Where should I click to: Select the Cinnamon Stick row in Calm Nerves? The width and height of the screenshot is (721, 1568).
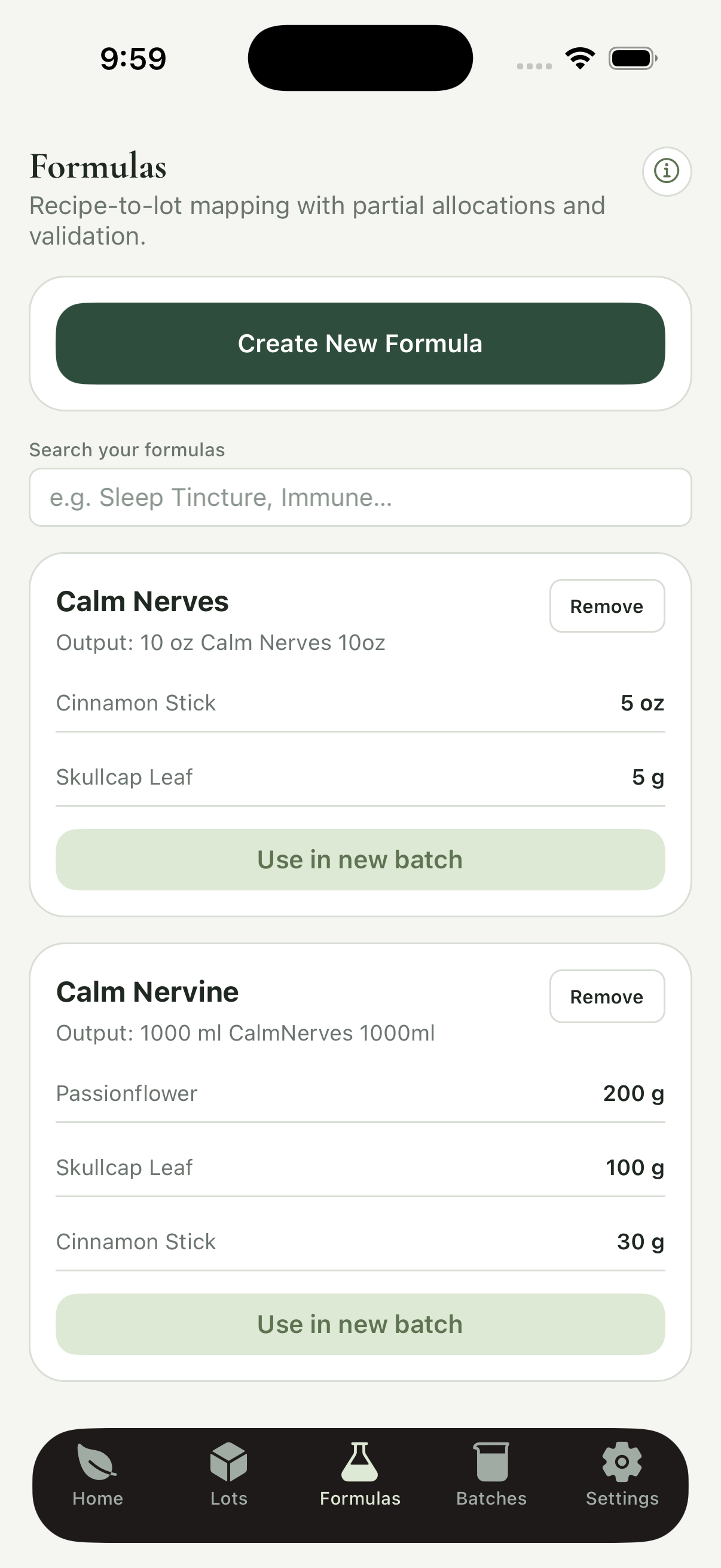coord(360,703)
